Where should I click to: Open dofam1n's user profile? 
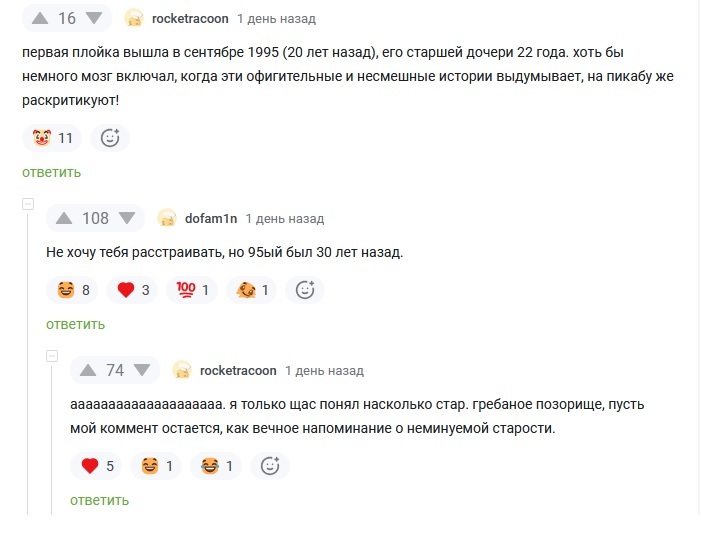(209, 218)
